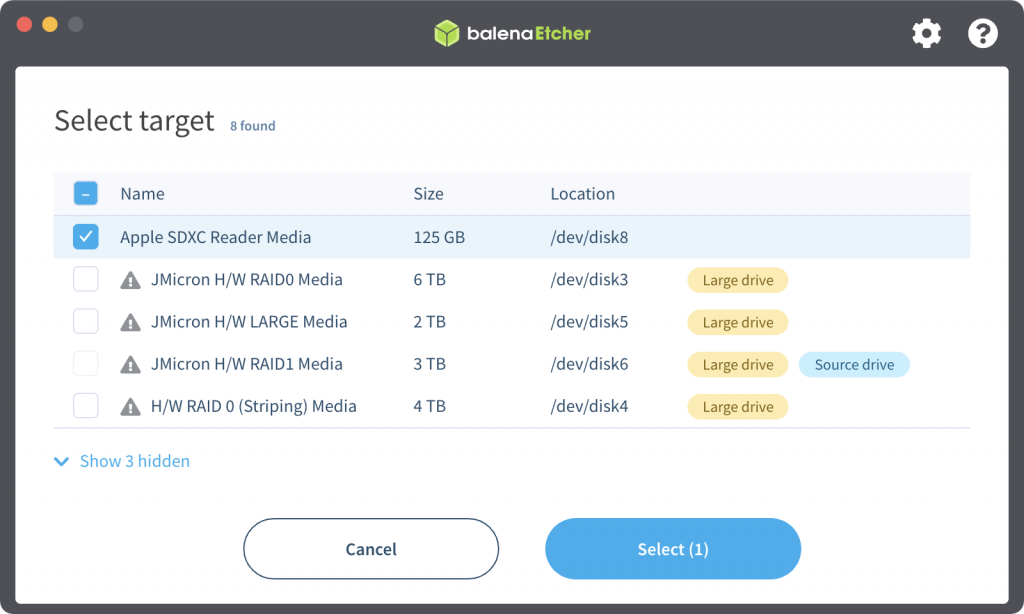Click warning icon beside H/W RAID 0 (Striping) Media

tap(131, 407)
